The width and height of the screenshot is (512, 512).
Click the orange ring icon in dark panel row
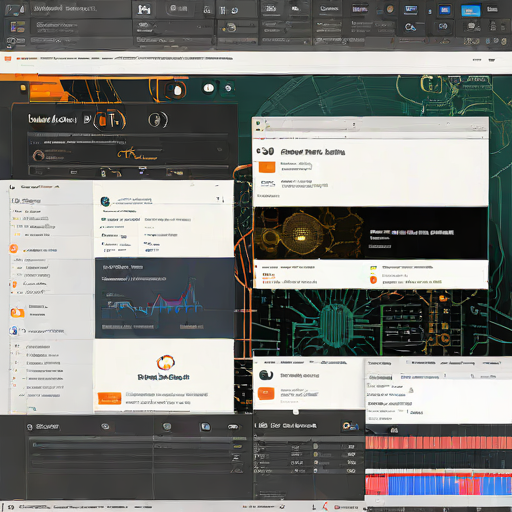coord(38,155)
